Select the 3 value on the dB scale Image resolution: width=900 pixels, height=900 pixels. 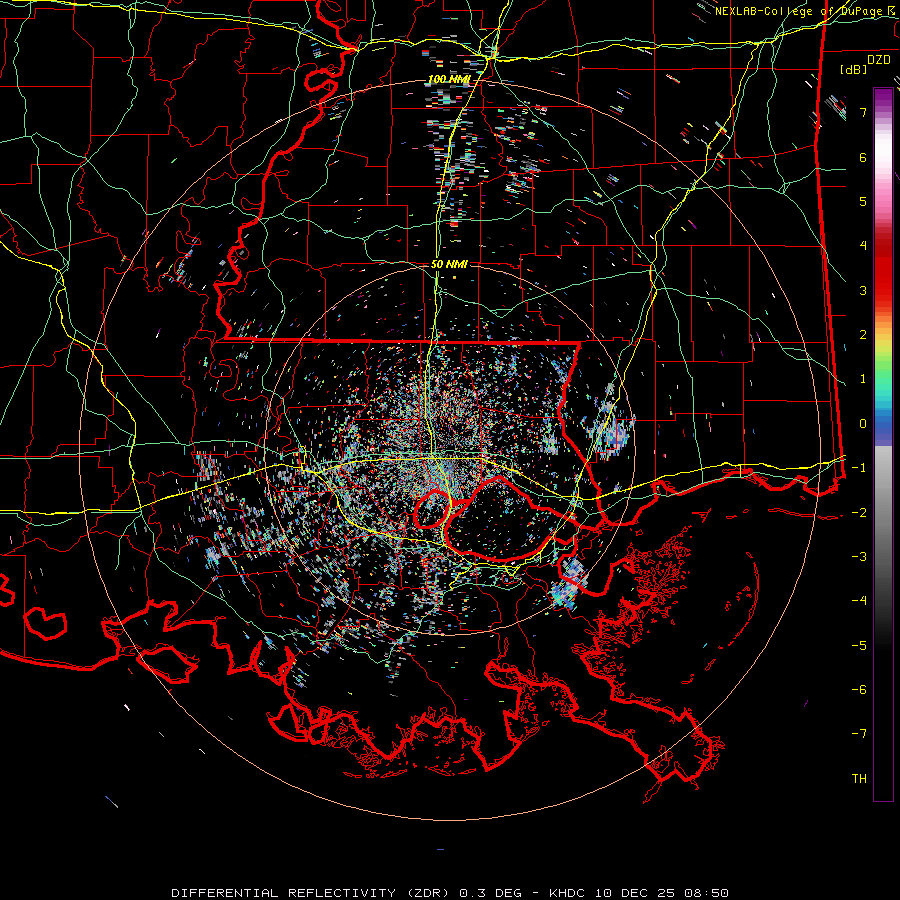point(863,290)
